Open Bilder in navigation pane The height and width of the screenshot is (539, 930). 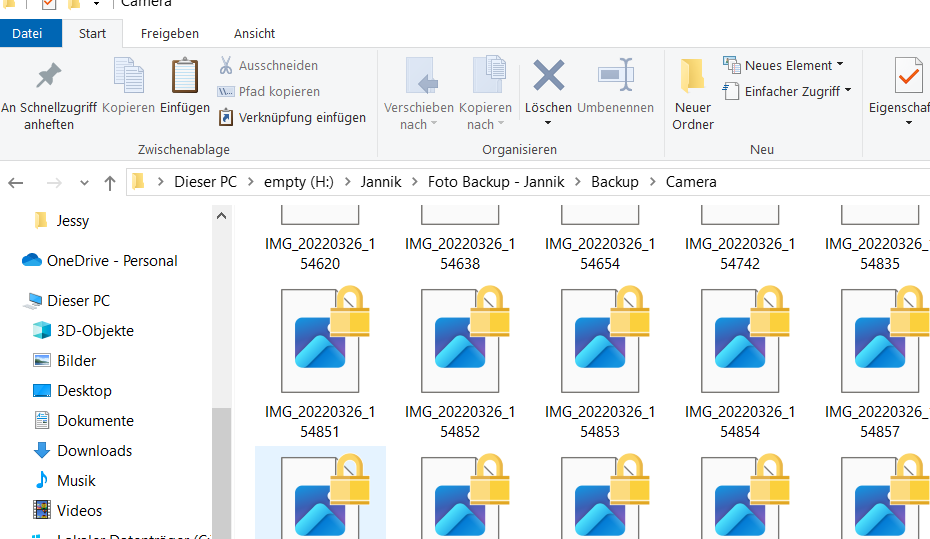(65, 361)
